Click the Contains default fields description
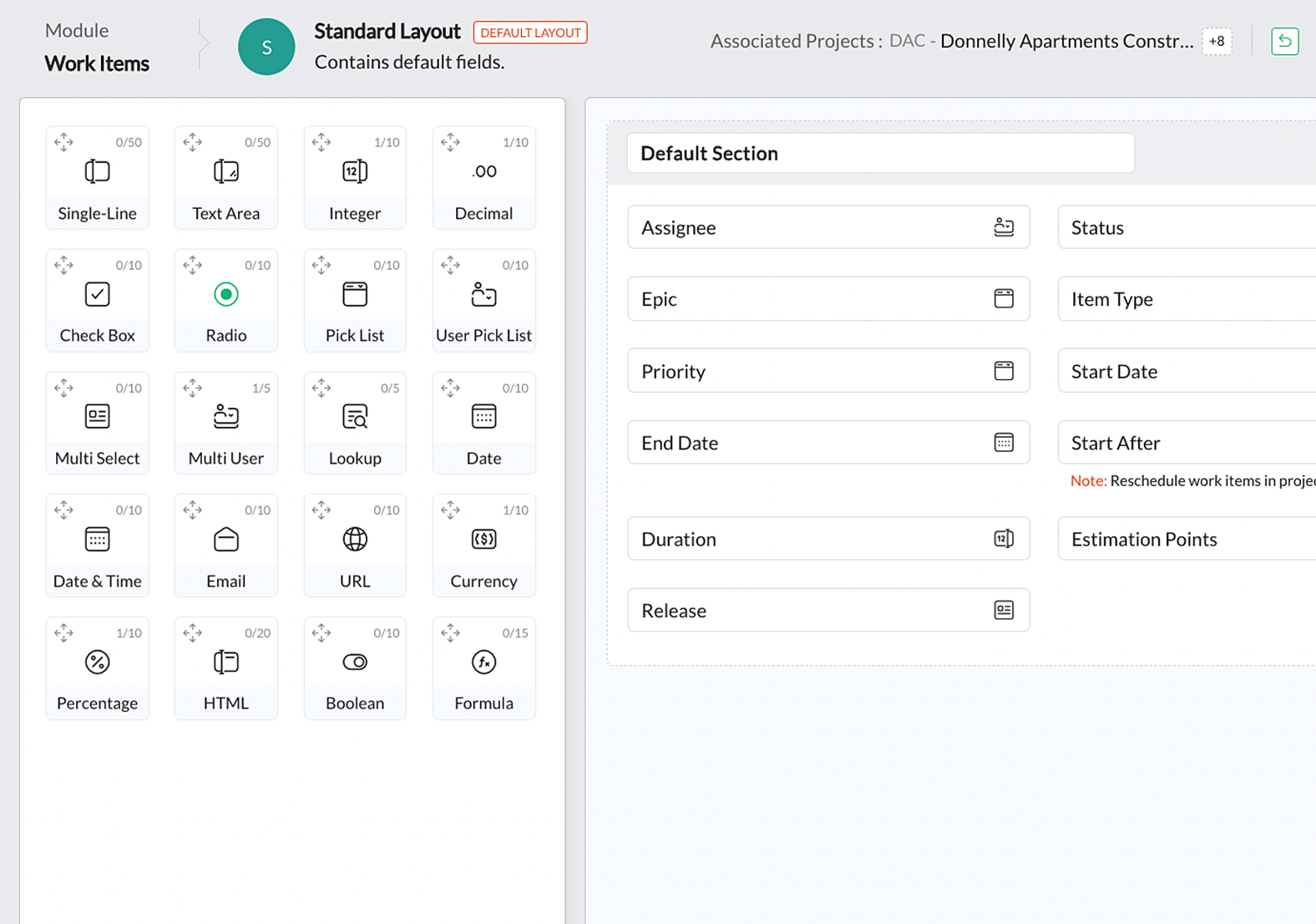This screenshot has width=1316, height=924. 409,62
